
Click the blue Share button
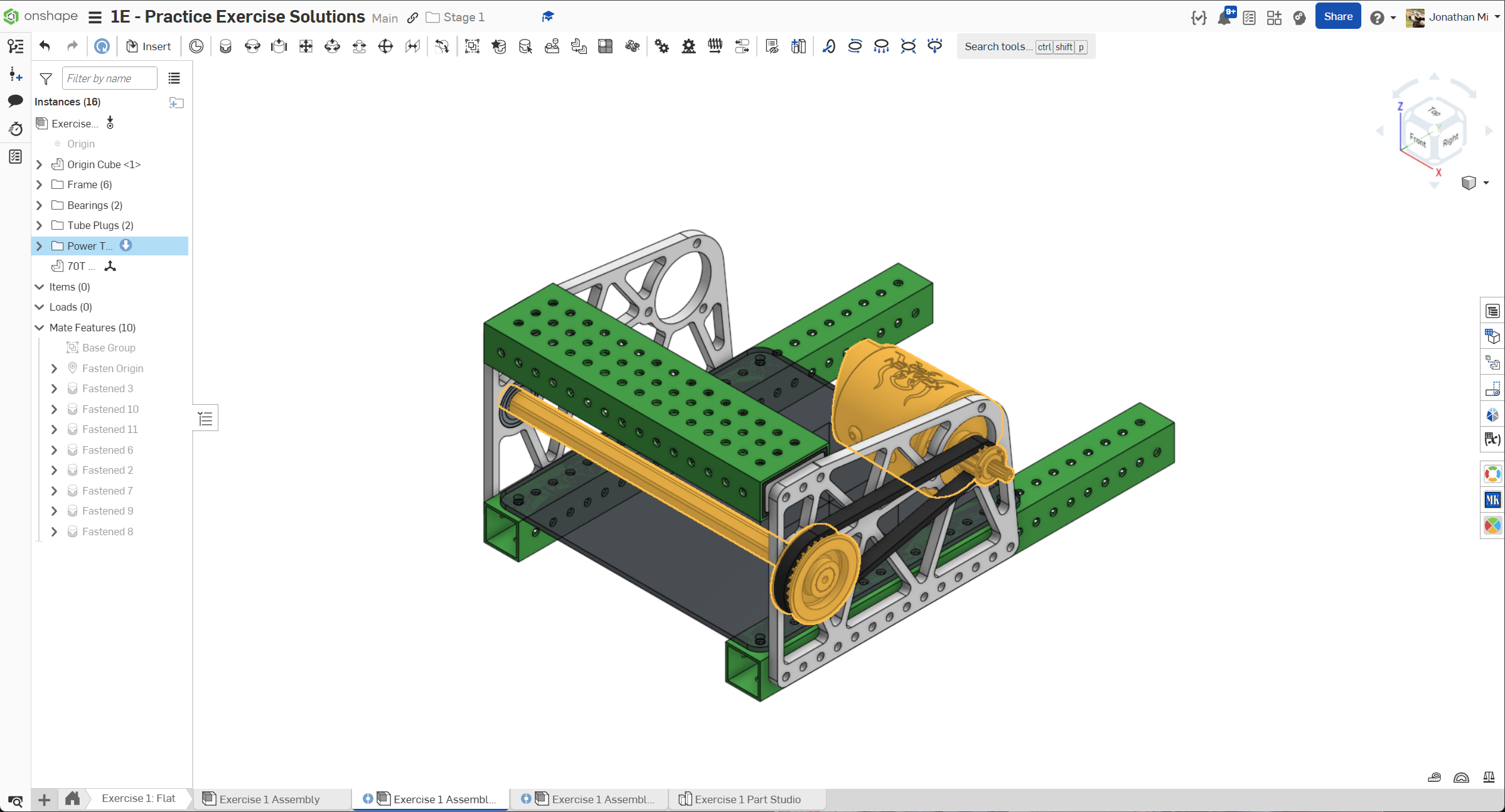click(1337, 17)
